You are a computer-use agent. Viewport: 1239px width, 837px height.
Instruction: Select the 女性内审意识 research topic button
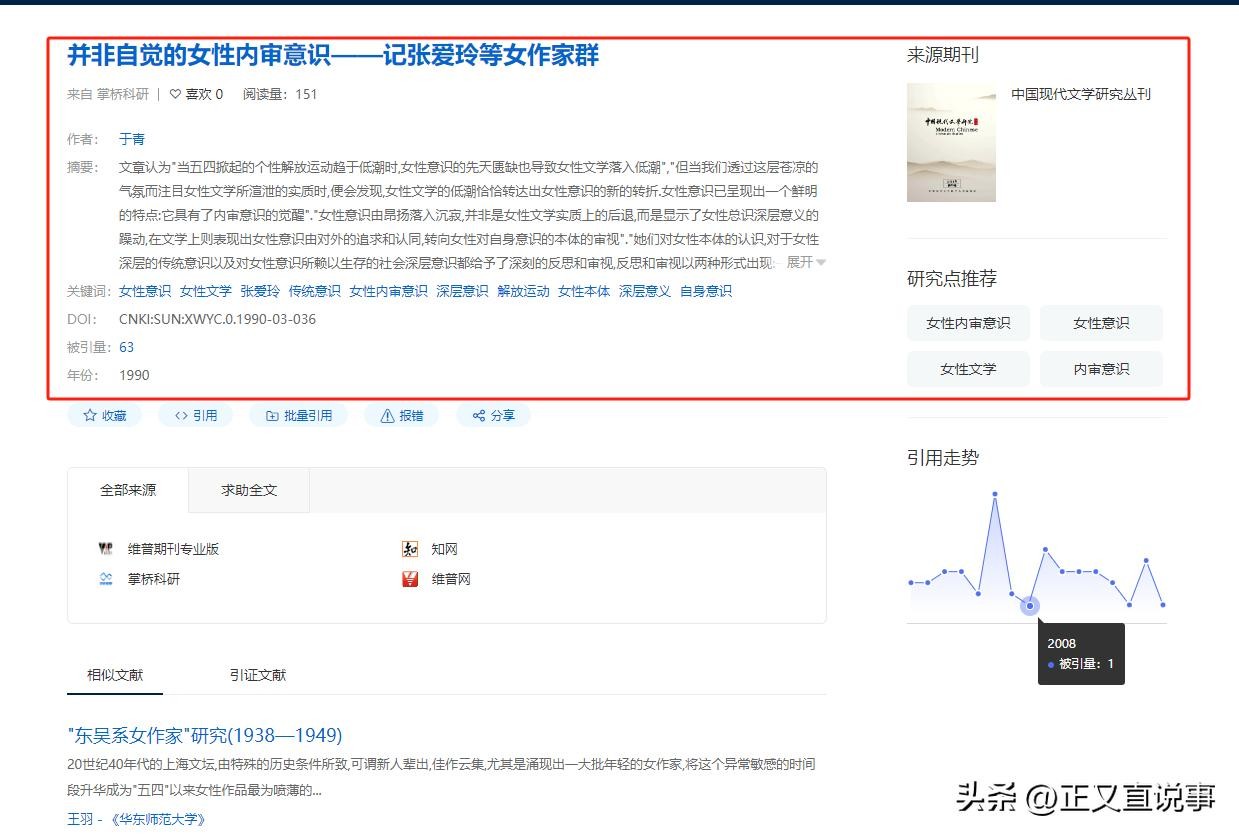coord(968,323)
